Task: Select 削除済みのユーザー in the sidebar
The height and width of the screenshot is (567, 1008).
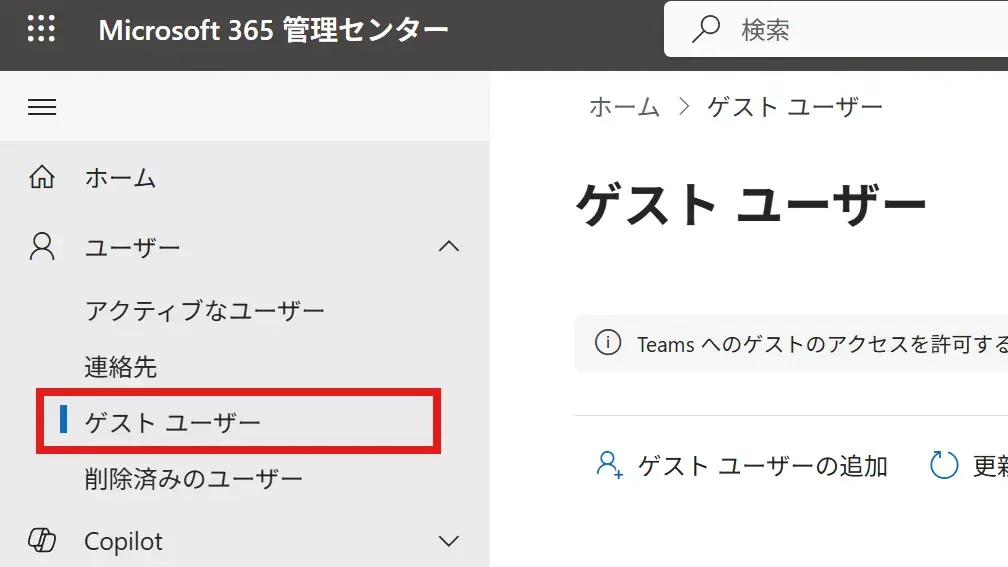Action: click(194, 478)
